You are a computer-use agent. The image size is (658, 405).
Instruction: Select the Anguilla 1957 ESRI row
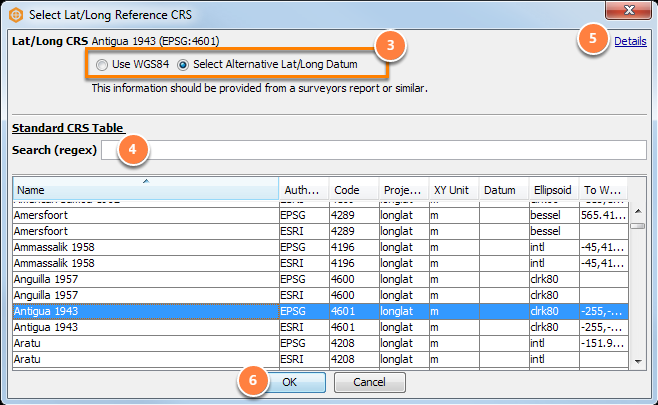pyautogui.click(x=320, y=295)
